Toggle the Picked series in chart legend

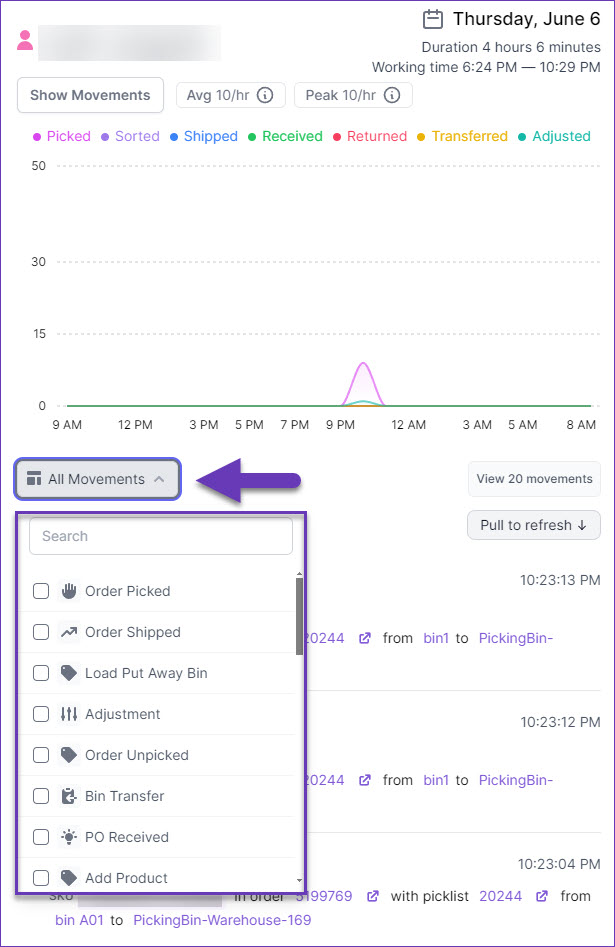[x=62, y=136]
